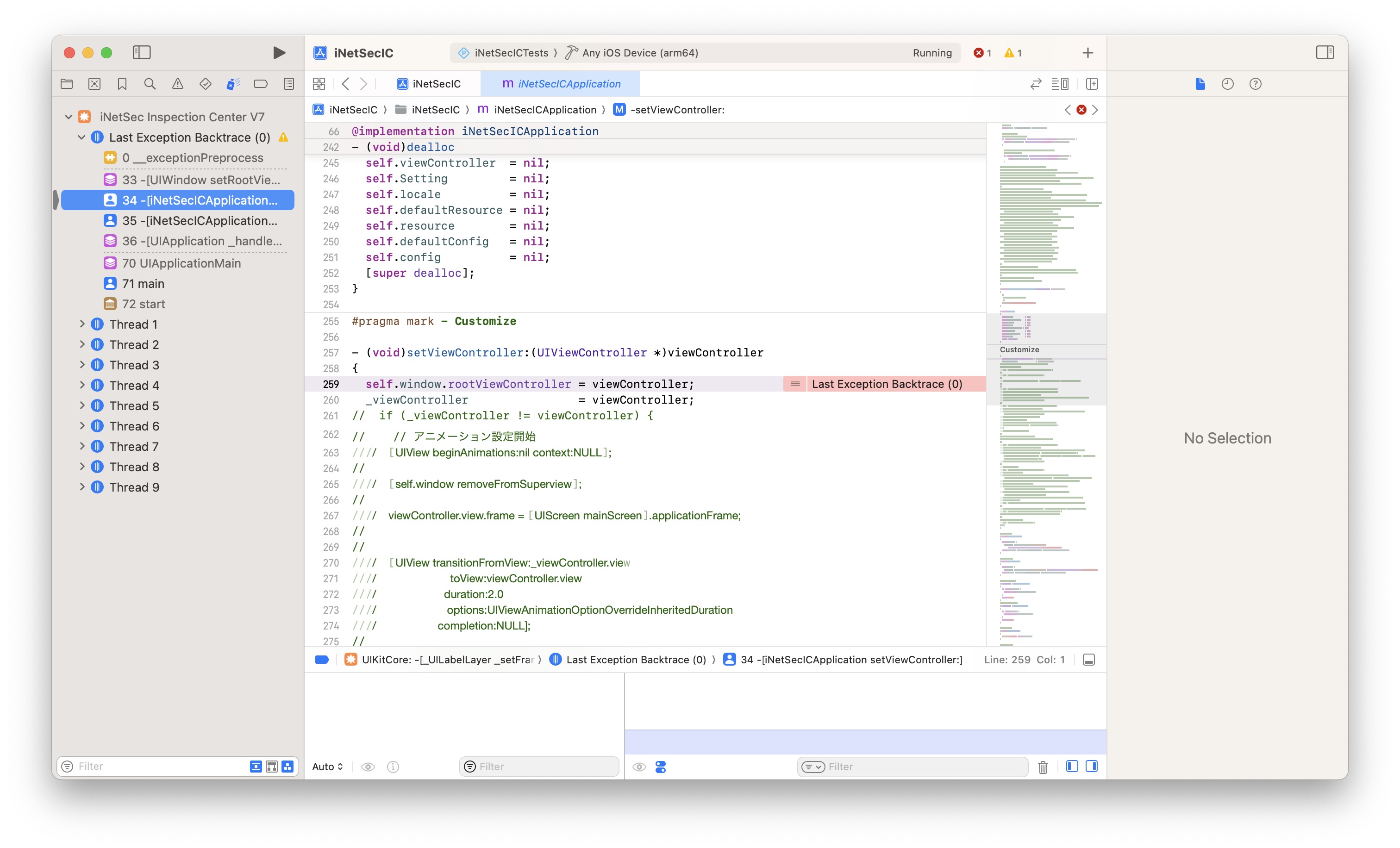The width and height of the screenshot is (1400, 848).
Task: Open the Auto variables scope dropdown
Action: click(x=328, y=767)
